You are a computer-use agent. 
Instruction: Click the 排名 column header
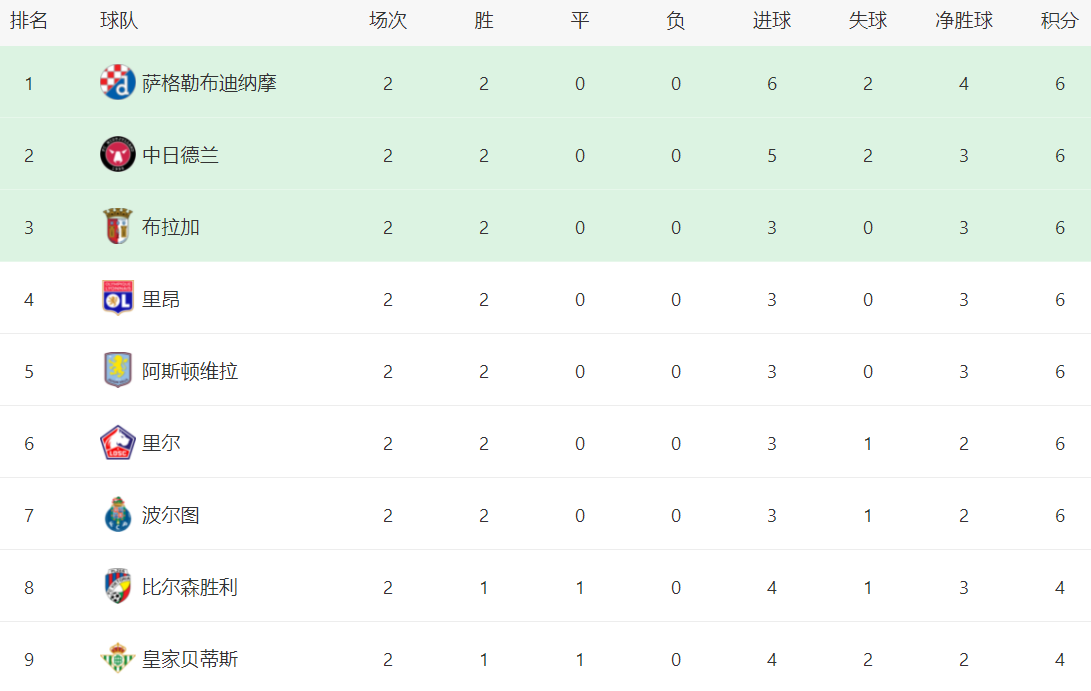(29, 21)
